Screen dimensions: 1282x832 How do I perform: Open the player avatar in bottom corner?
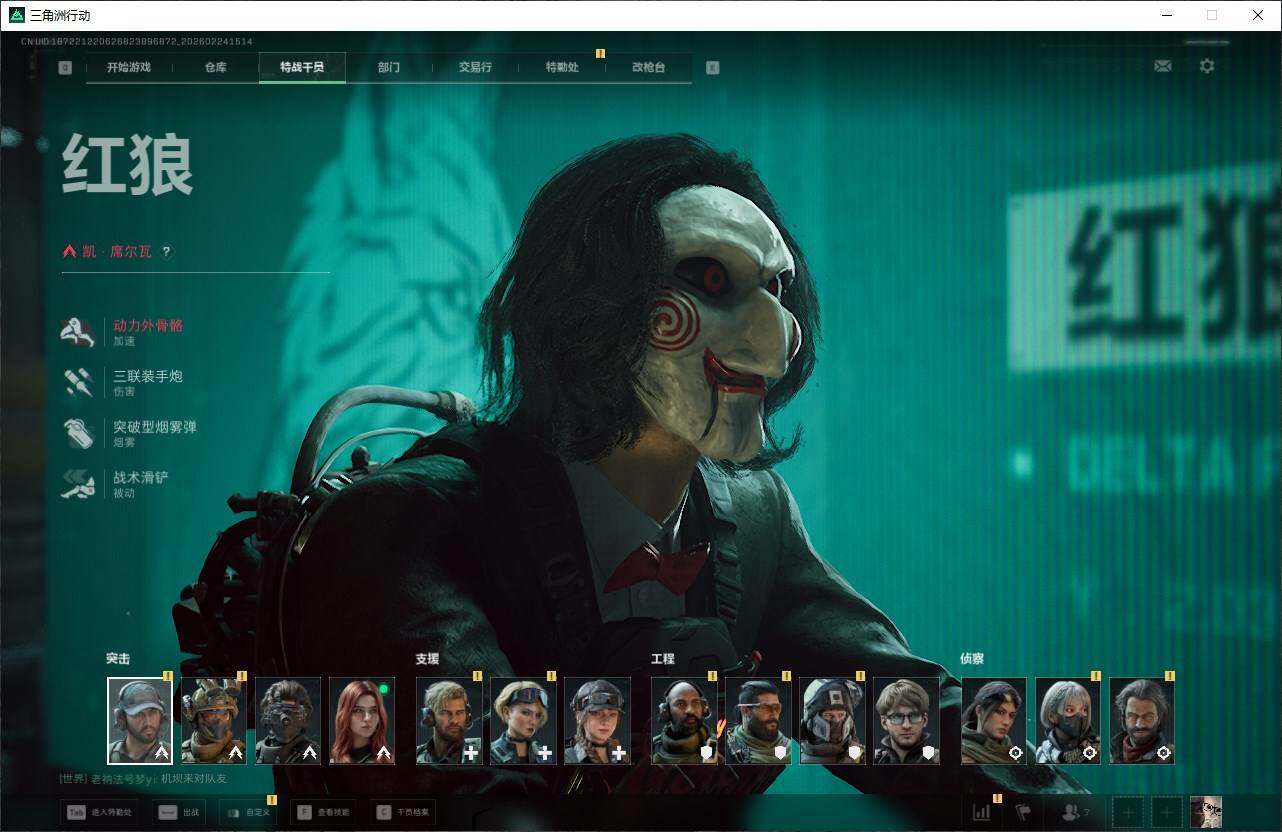coord(1206,812)
